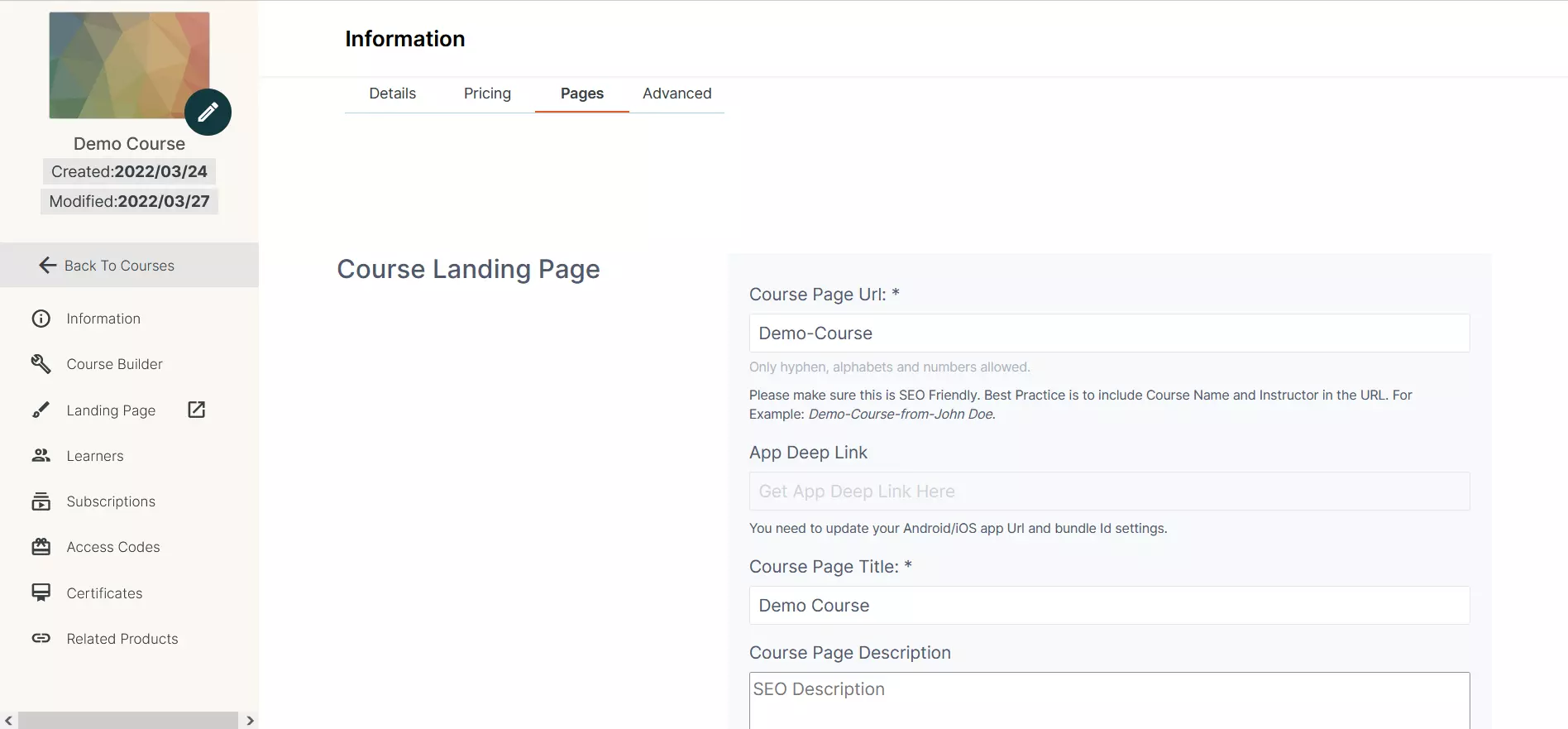
Task: Click the Created:2022/03/24 date label
Action: coord(129,171)
